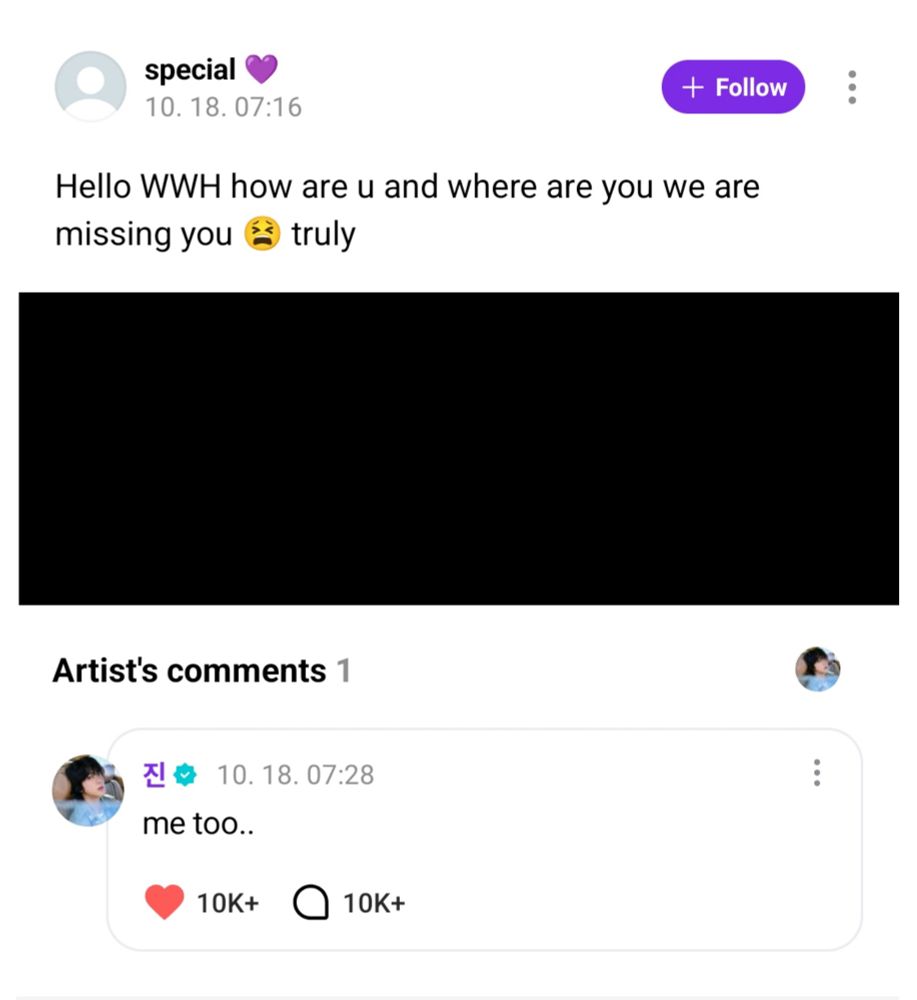Follow the user "special"
Viewport: 917px width, 1000px height.
click(x=733, y=87)
